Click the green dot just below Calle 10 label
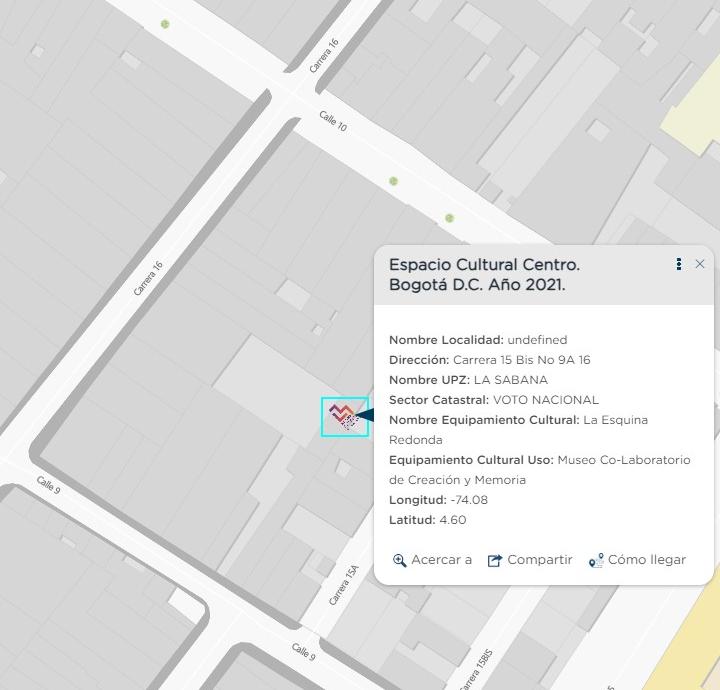 393,181
